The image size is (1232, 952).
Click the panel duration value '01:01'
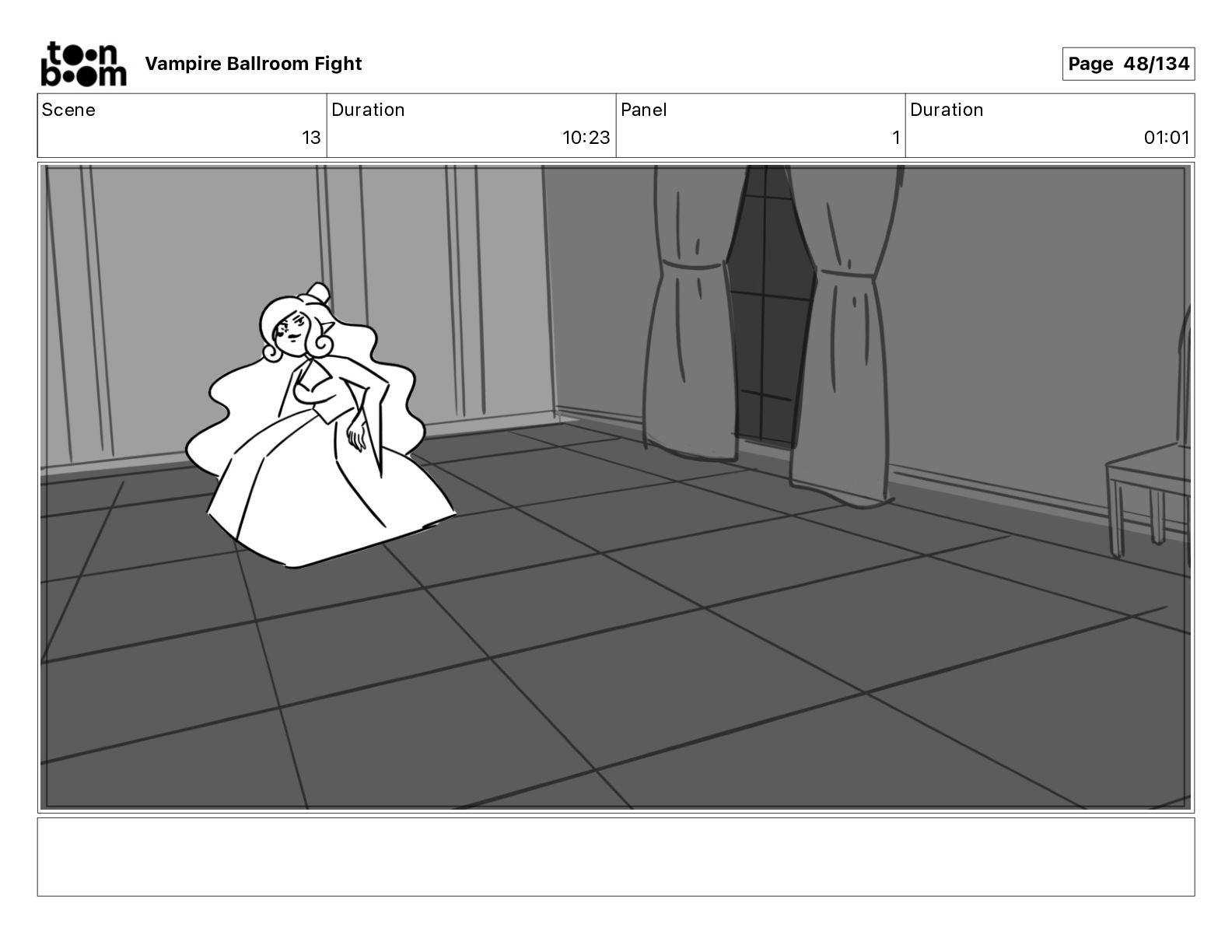click(1167, 138)
